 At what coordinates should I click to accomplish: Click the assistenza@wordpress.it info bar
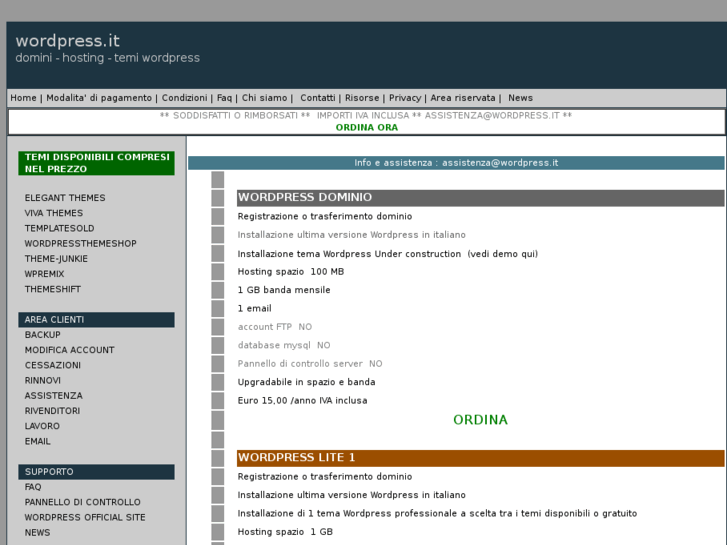pos(456,163)
